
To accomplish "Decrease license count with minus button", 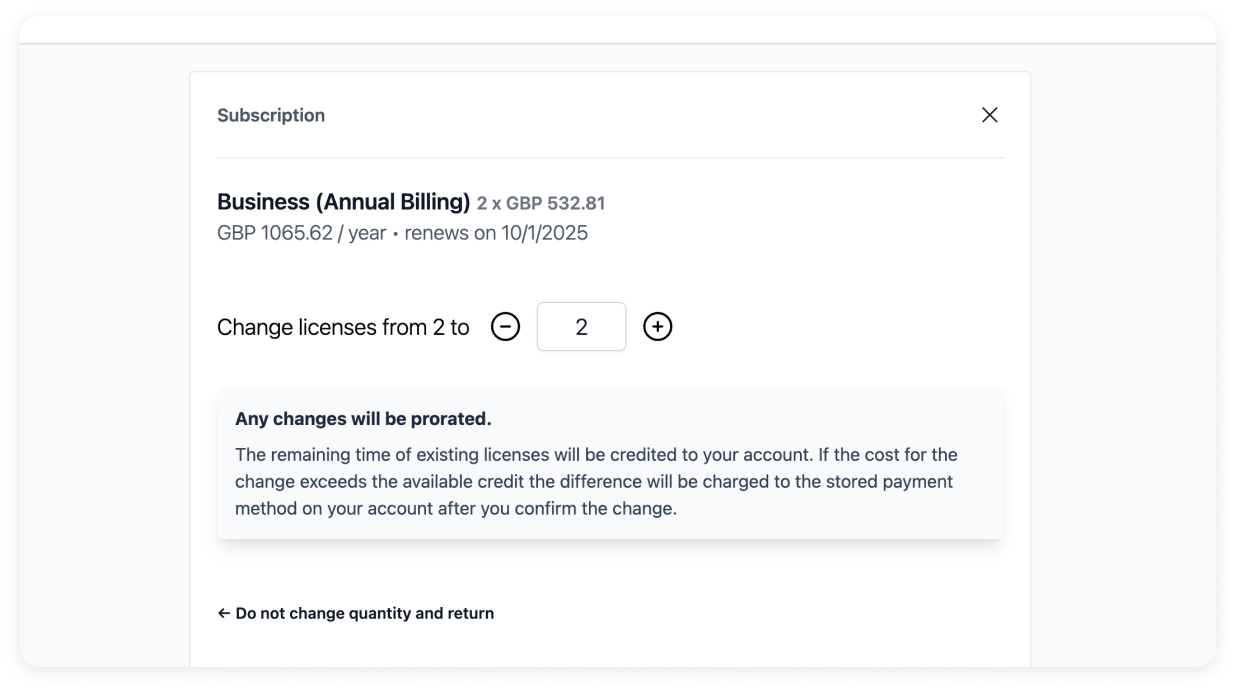I will click(x=505, y=327).
